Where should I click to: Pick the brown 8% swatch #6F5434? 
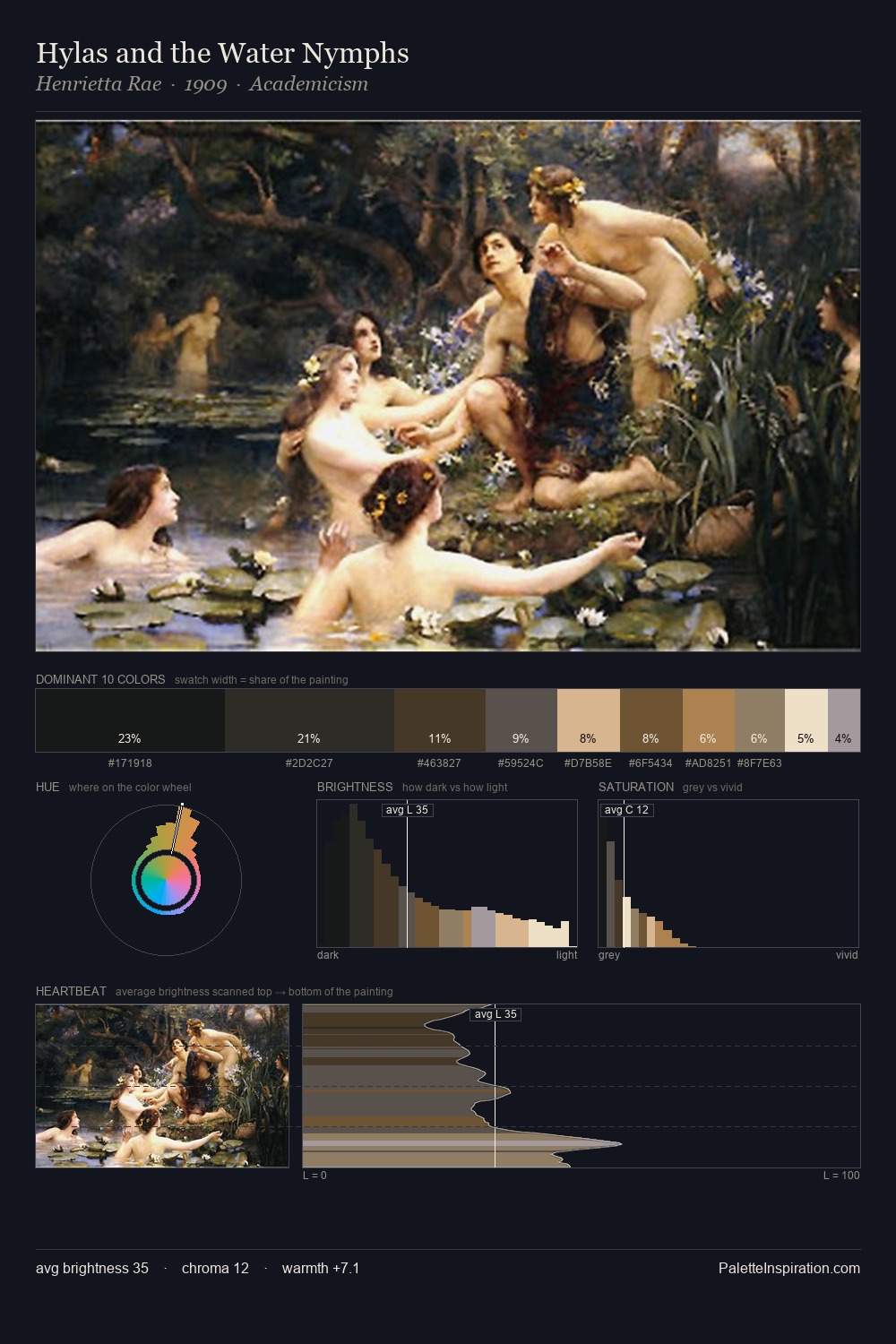[651, 720]
